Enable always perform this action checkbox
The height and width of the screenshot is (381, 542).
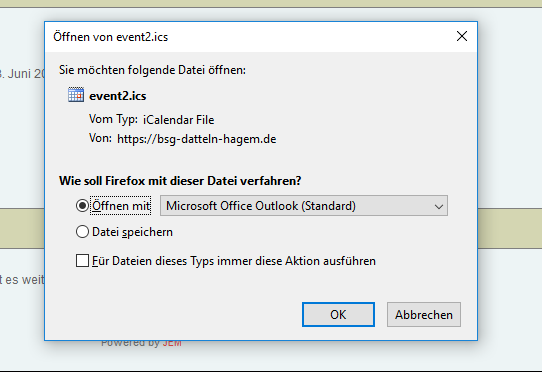point(82,261)
